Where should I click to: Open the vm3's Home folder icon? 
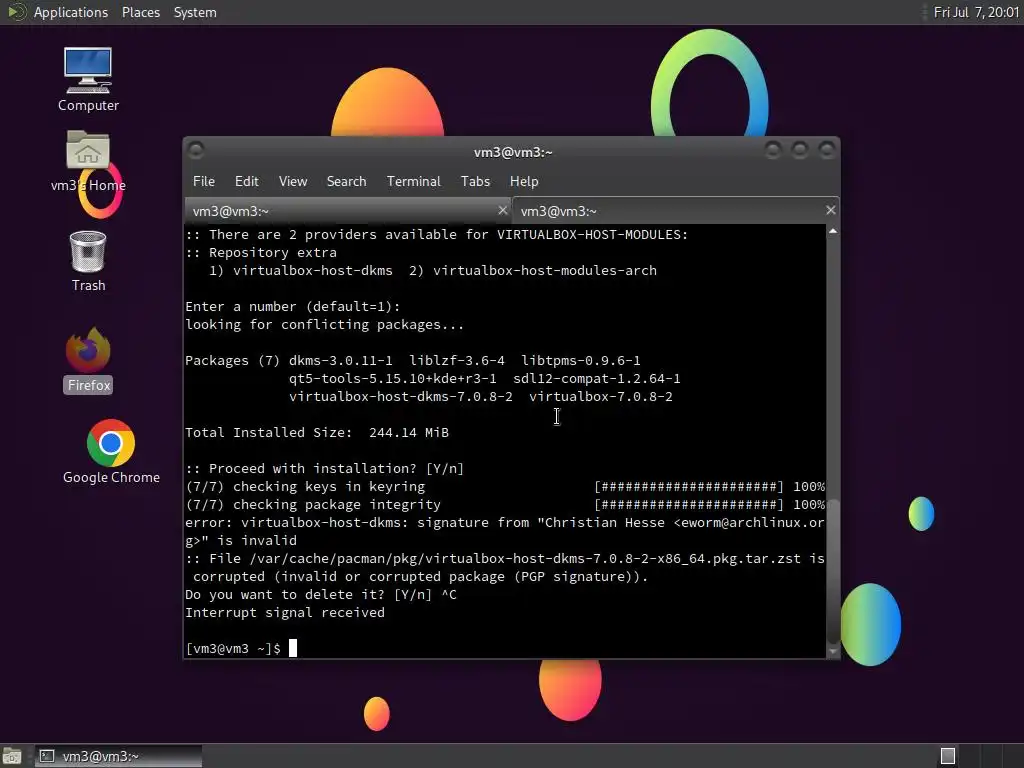tap(88, 161)
